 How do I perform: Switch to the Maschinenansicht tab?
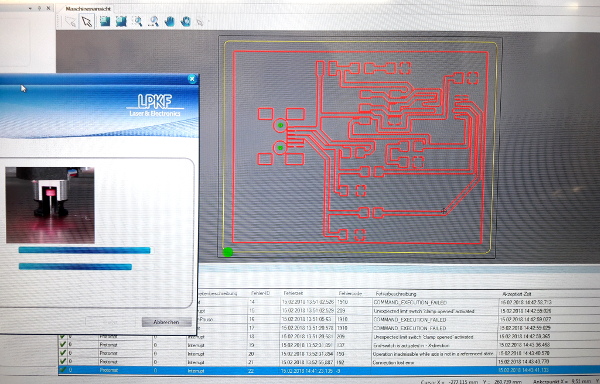(x=88, y=8)
